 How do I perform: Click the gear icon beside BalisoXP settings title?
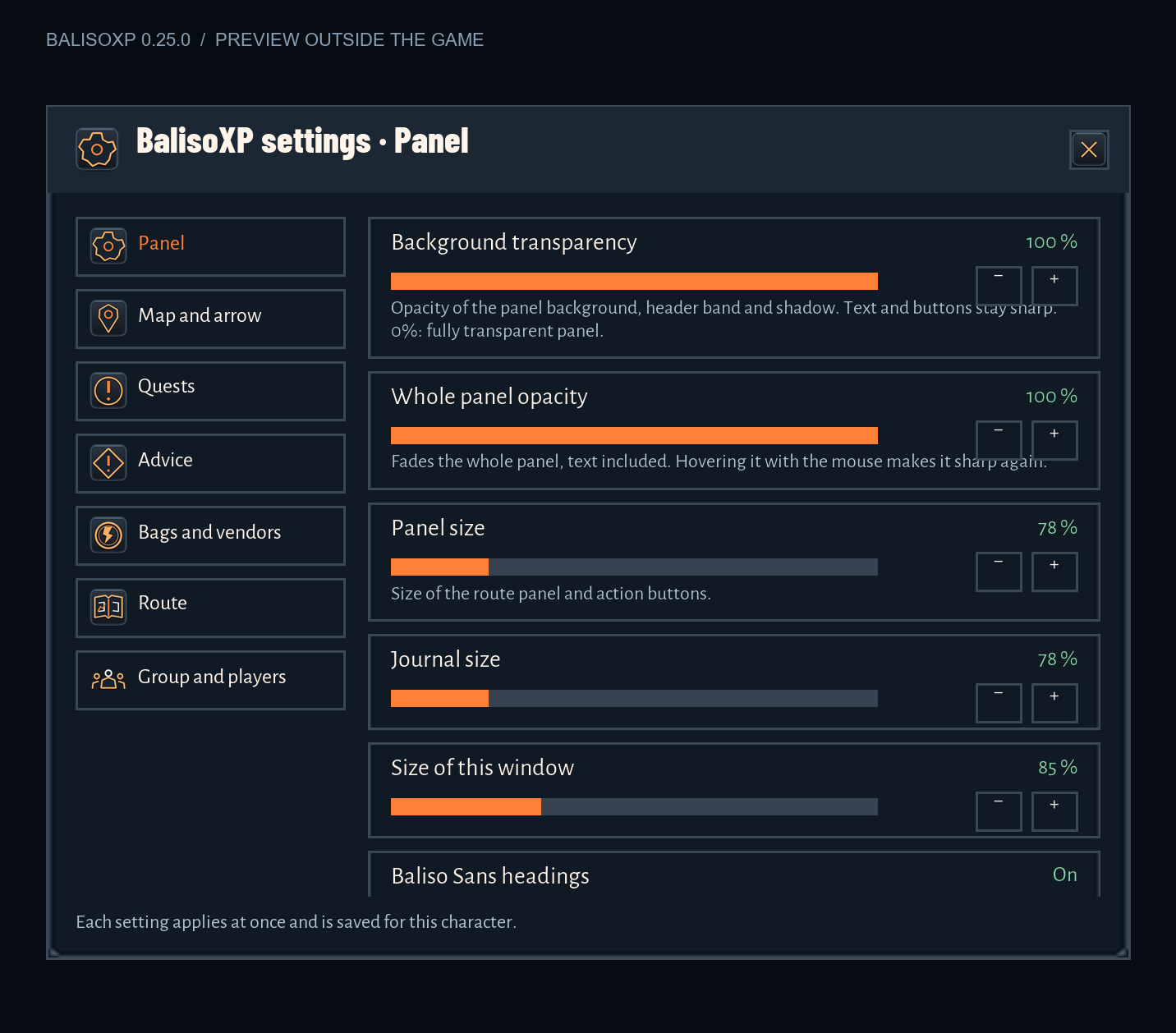(97, 149)
